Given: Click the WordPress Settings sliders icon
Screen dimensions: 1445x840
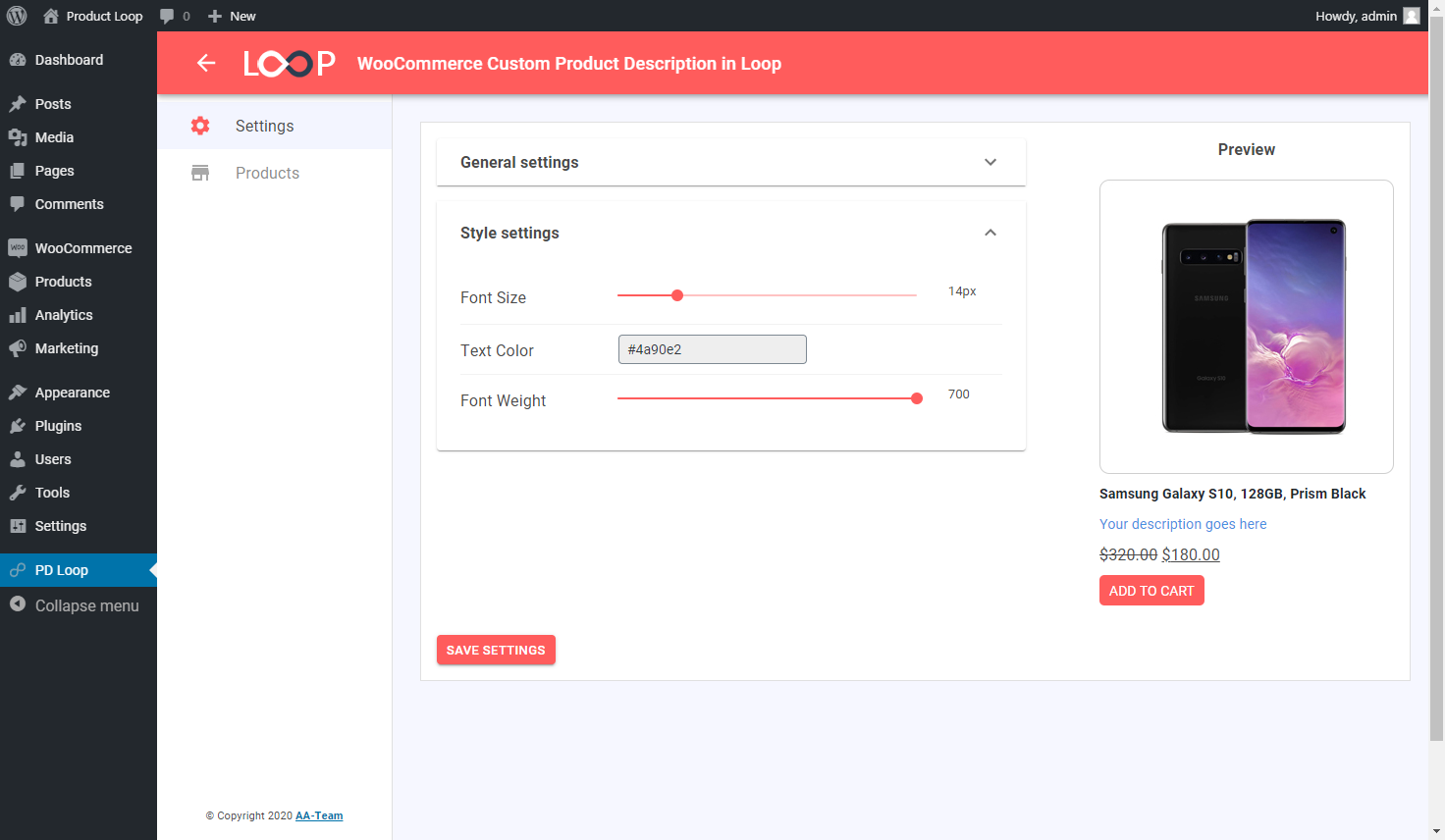Looking at the screenshot, I should point(18,526).
